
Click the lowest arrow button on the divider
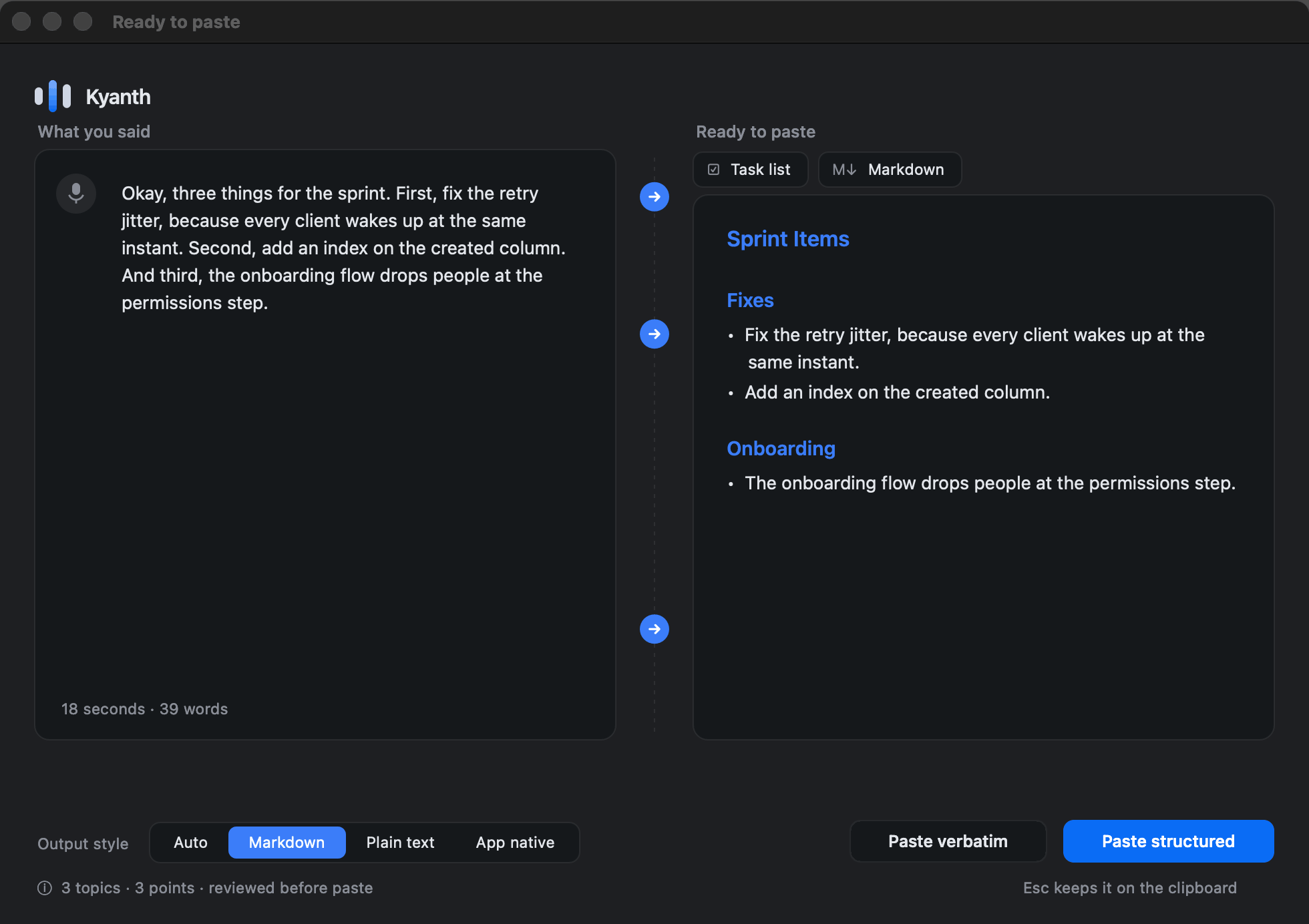[654, 629]
